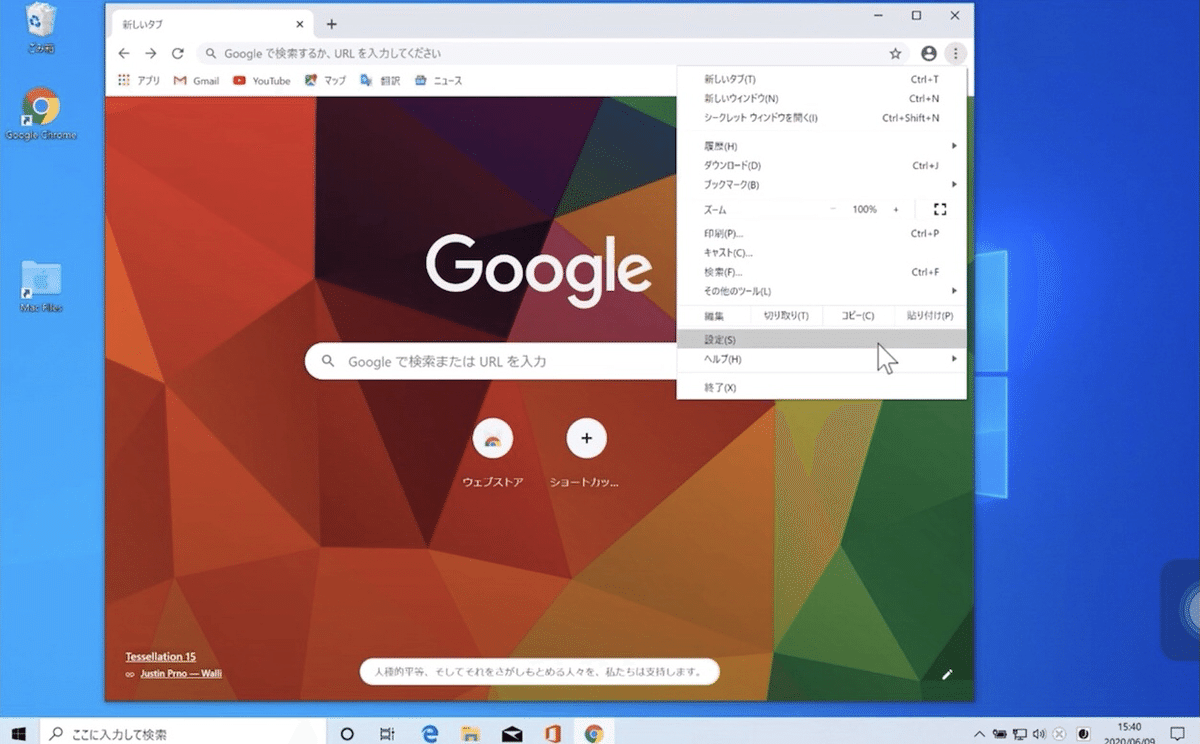Select the Google Chrome desktop shortcut
The height and width of the screenshot is (744, 1200).
[41, 114]
